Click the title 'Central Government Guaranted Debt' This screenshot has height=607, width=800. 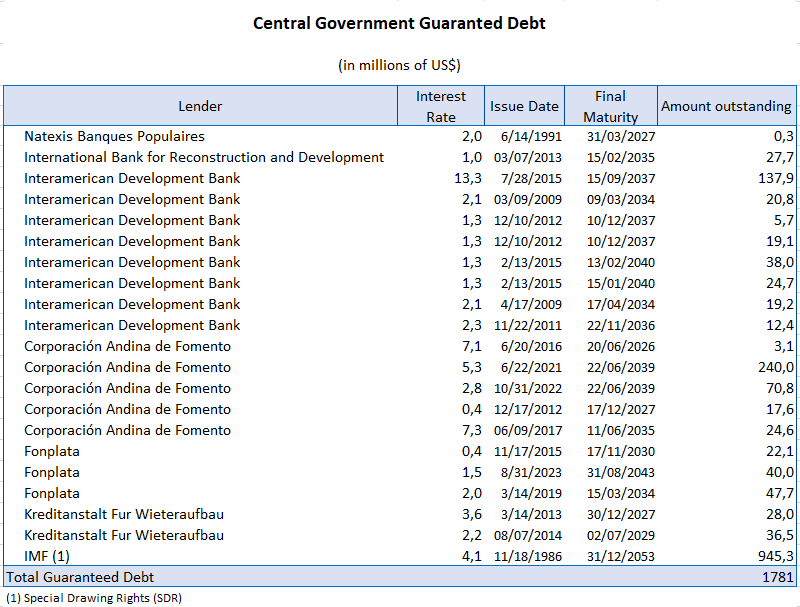399,23
